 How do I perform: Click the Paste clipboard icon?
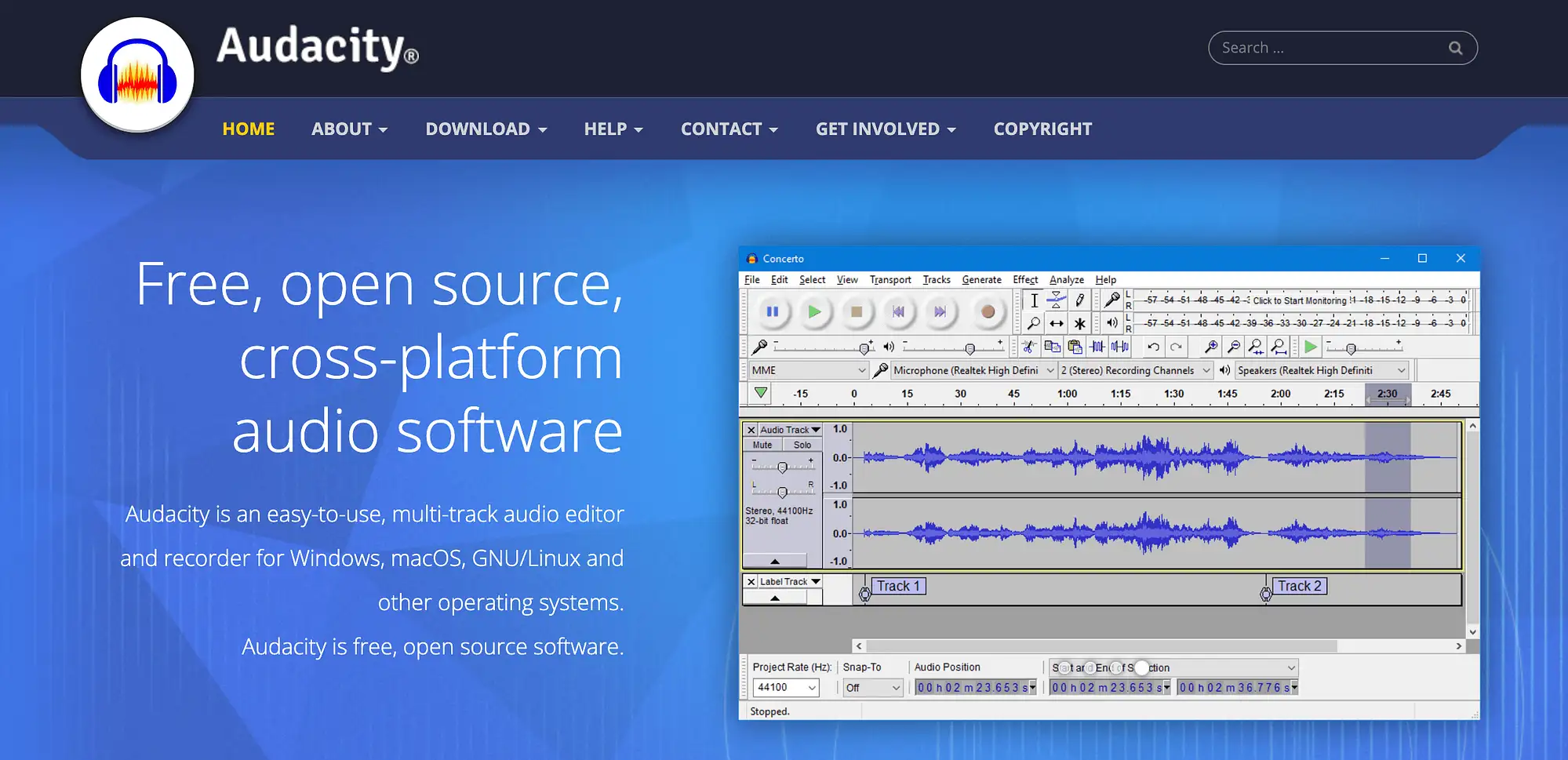pyautogui.click(x=1075, y=347)
